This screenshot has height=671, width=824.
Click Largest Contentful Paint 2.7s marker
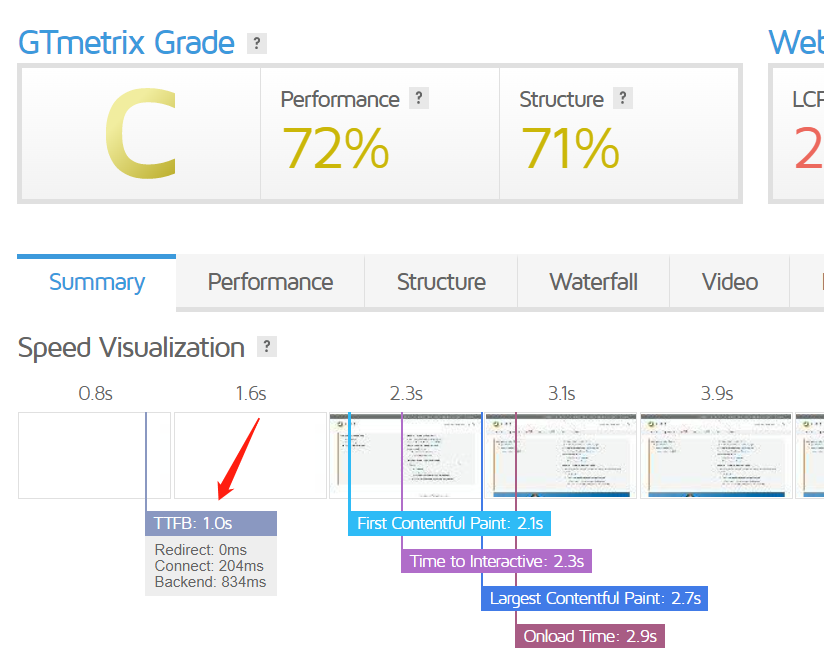[595, 599]
